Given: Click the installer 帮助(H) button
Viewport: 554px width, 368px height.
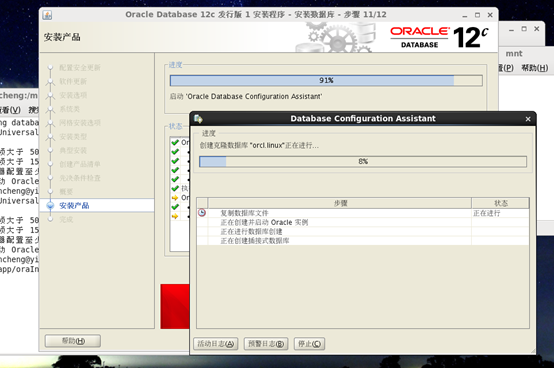Looking at the screenshot, I should pos(73,341).
